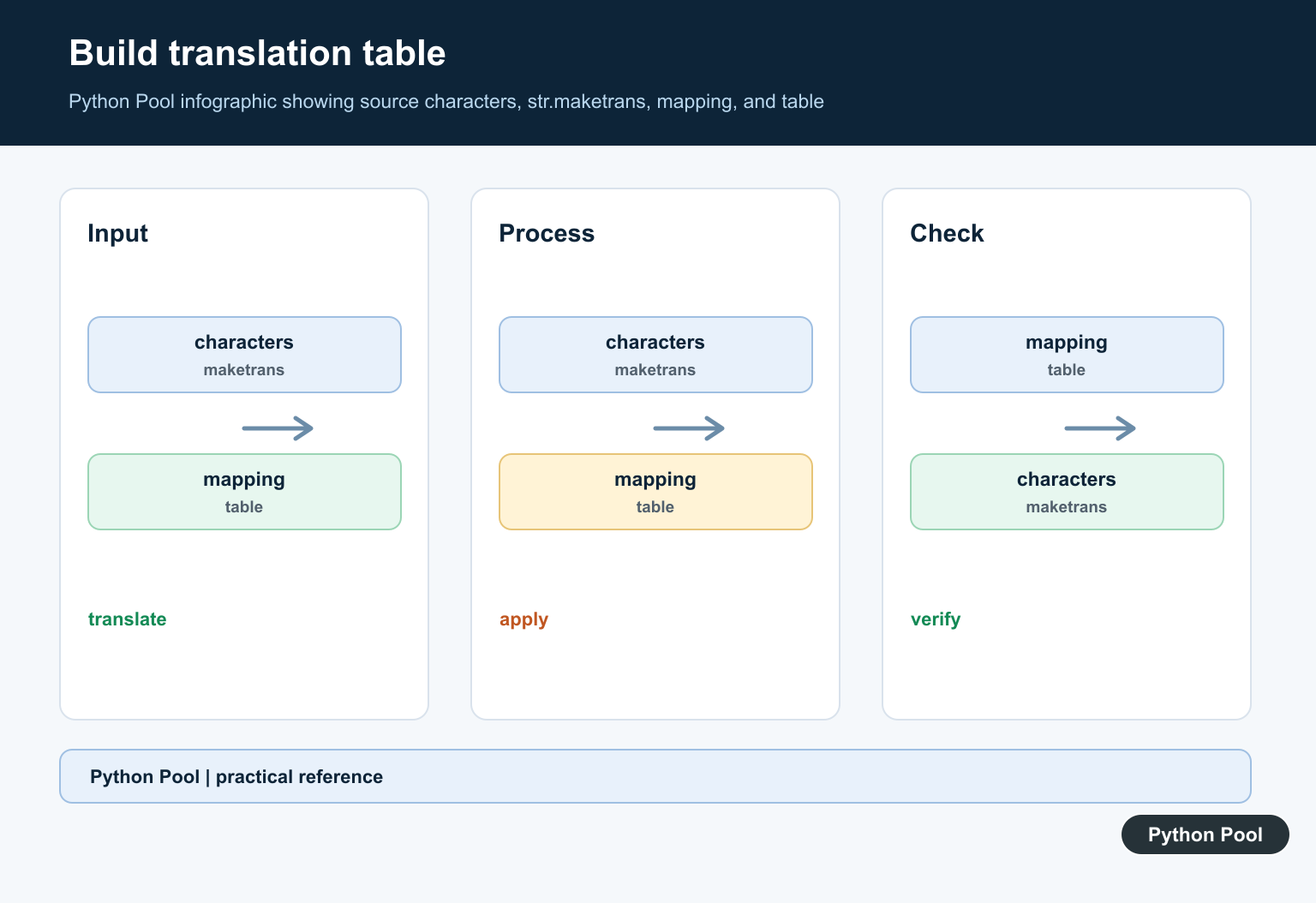Click the yellow 'mapping table' box in Process card

pos(655,492)
